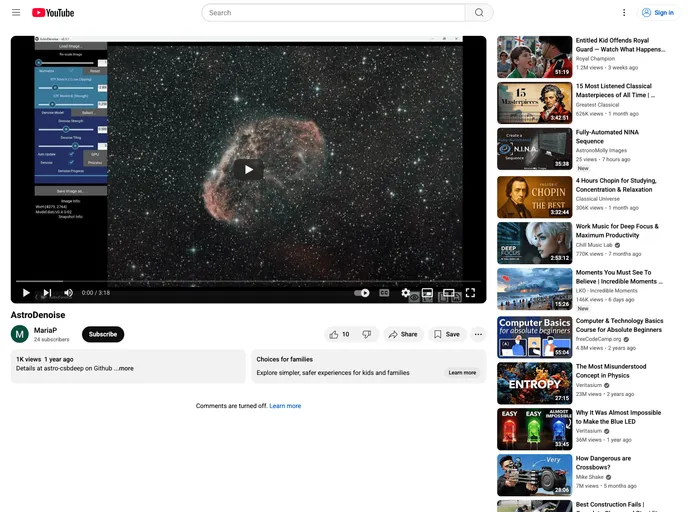Open the ENTROPY thumbnail image
688x512 pixels.
click(x=534, y=383)
